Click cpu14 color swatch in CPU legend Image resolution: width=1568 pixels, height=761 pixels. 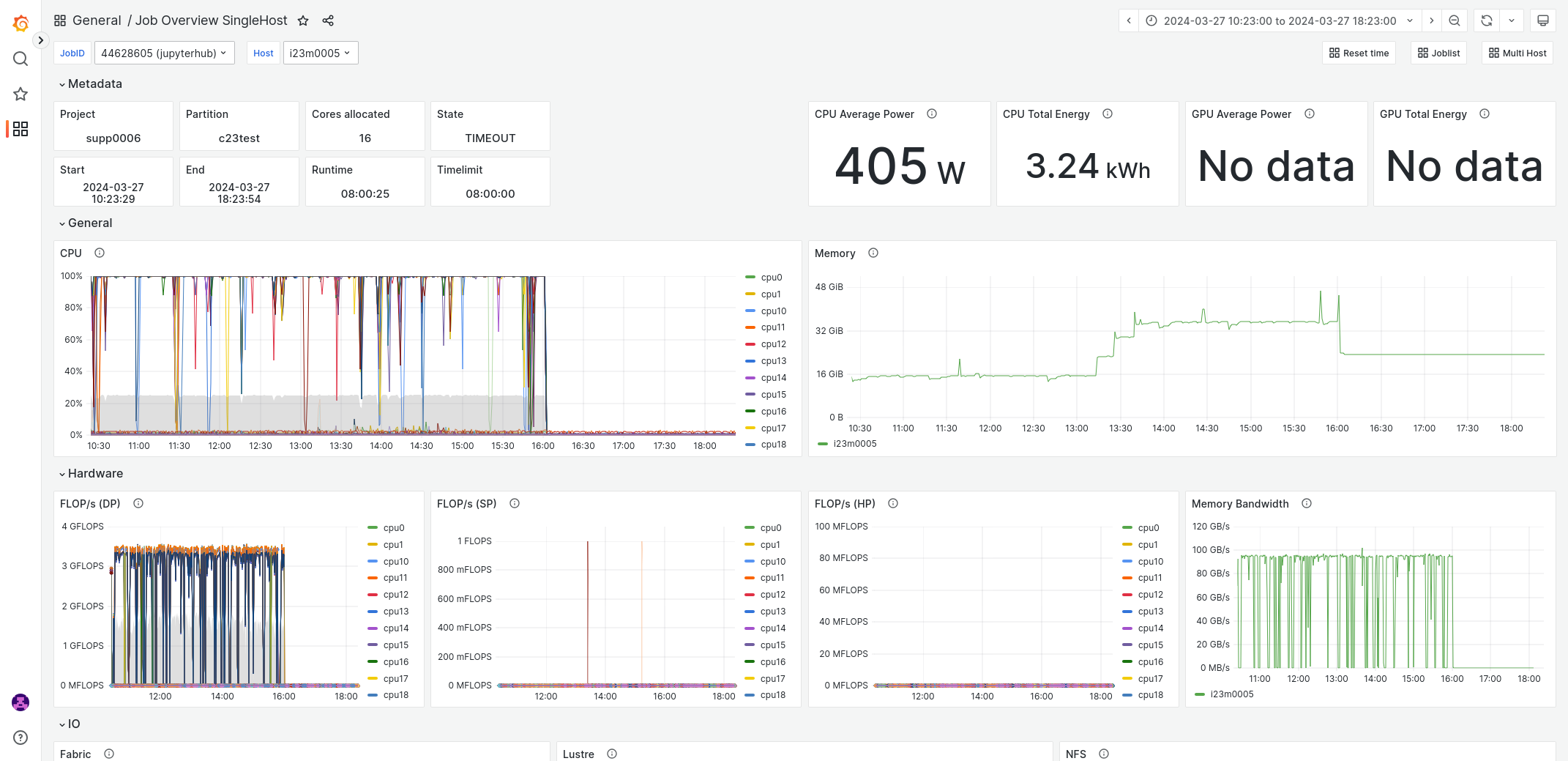click(750, 378)
